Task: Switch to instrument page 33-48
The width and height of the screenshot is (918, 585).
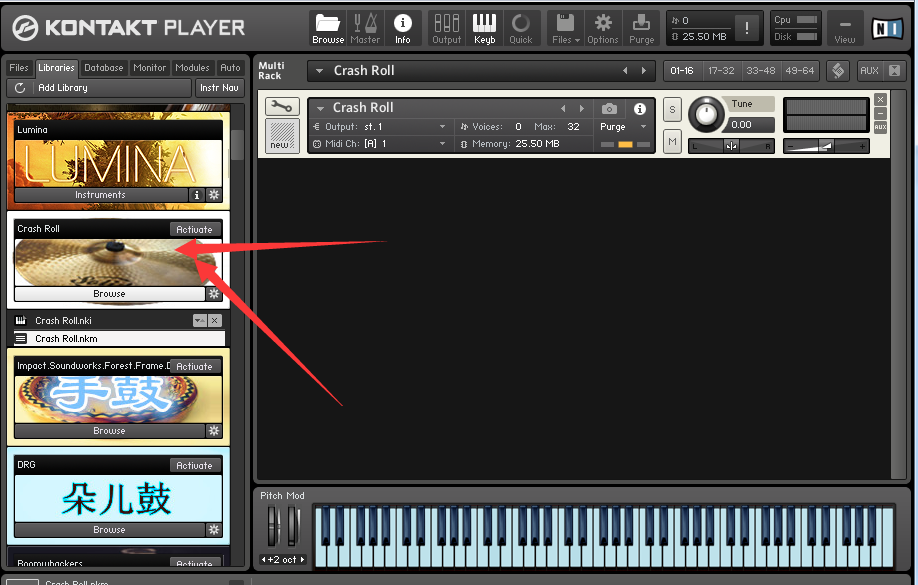Action: pos(761,71)
